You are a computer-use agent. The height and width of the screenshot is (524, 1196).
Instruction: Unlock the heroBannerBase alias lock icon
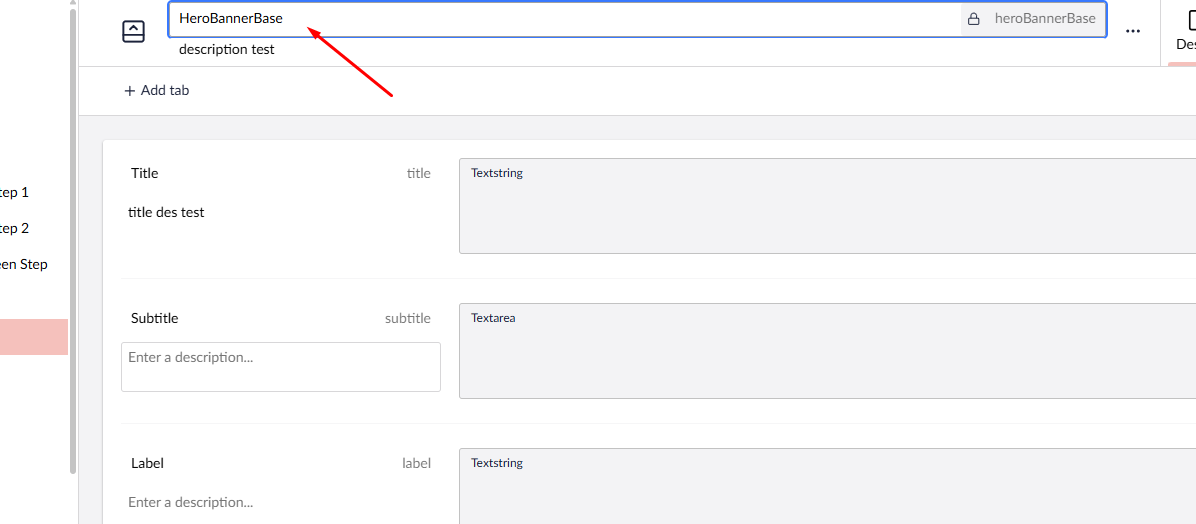(x=973, y=19)
